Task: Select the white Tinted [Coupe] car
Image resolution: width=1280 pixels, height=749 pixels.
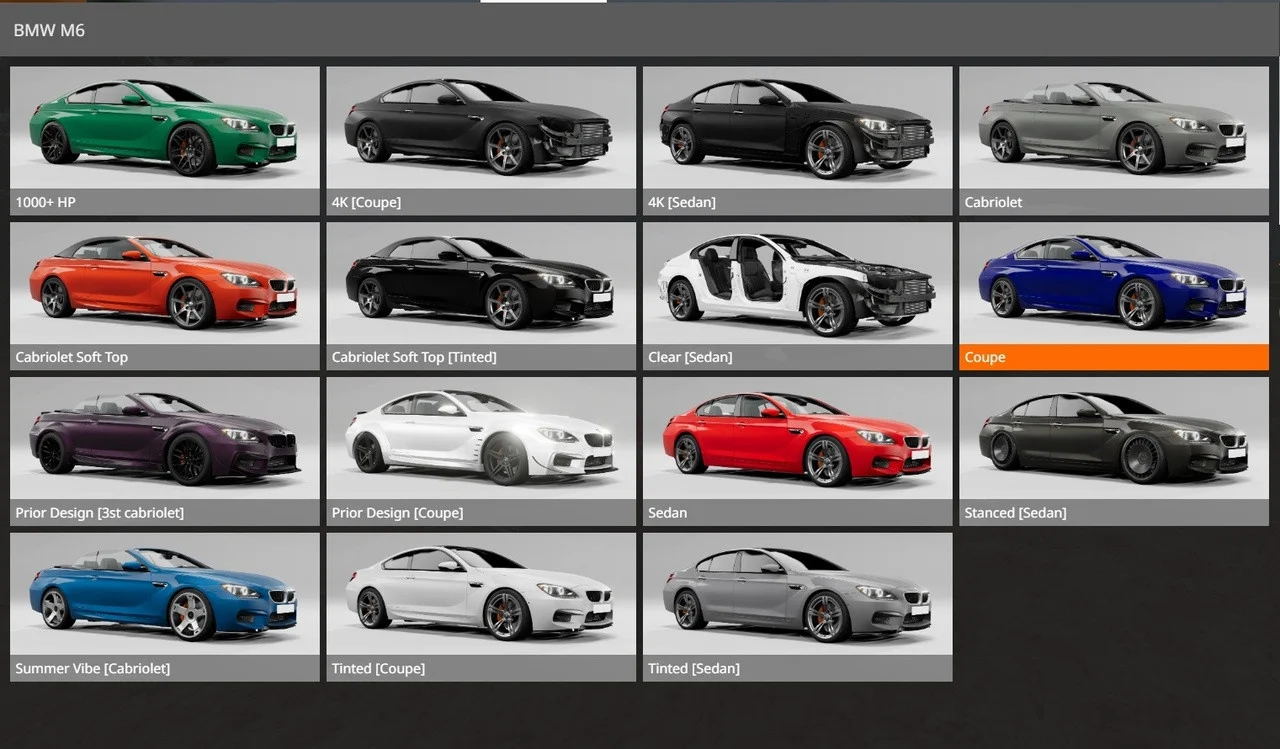Action: [x=481, y=593]
